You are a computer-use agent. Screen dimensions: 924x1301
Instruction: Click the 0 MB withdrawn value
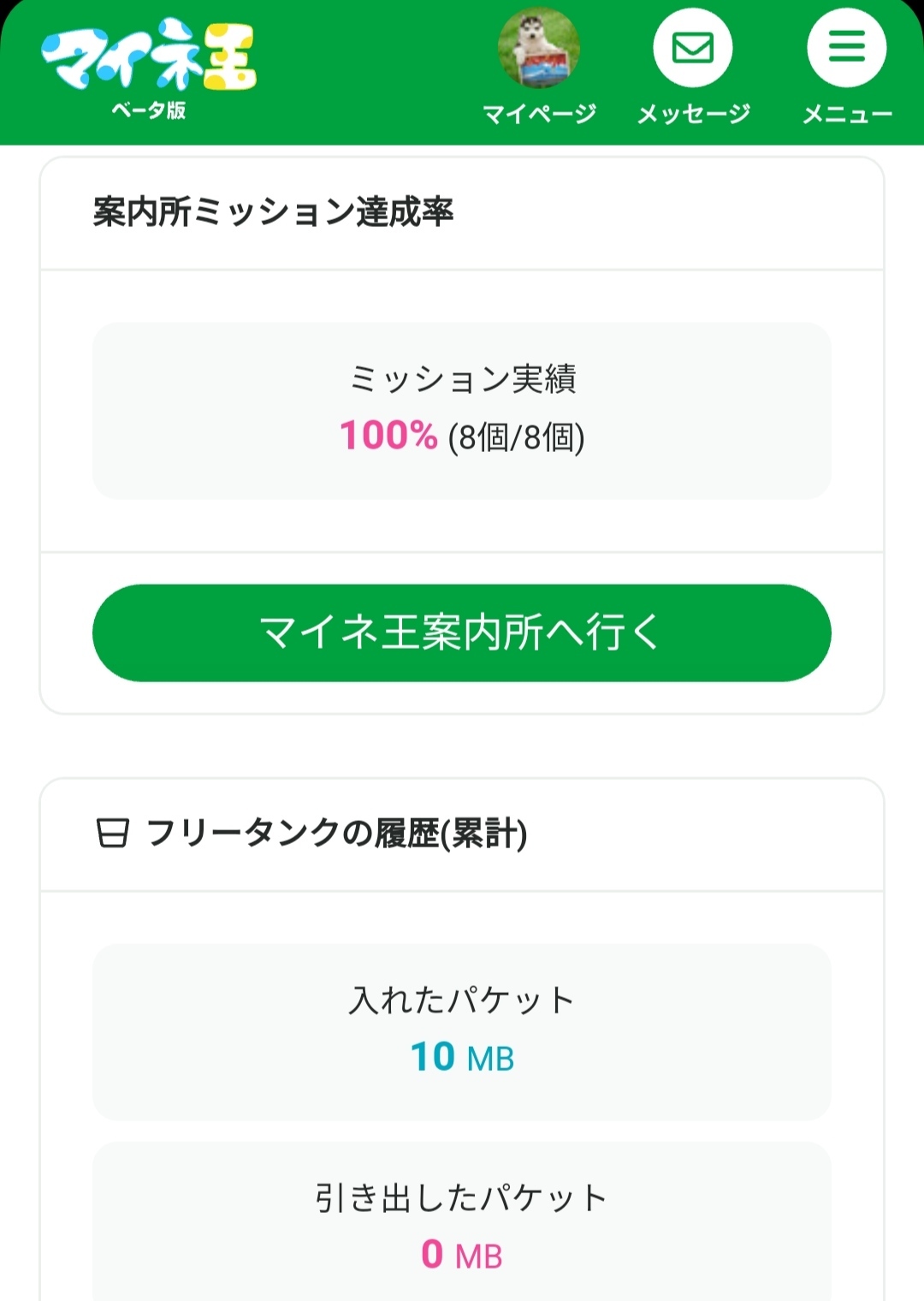click(x=462, y=1256)
